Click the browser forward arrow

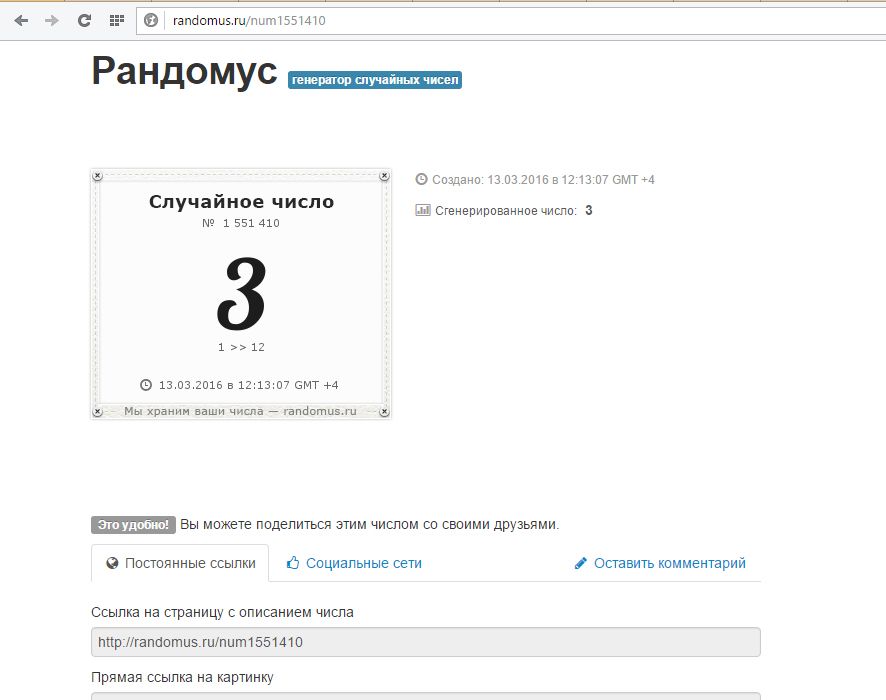click(x=52, y=20)
